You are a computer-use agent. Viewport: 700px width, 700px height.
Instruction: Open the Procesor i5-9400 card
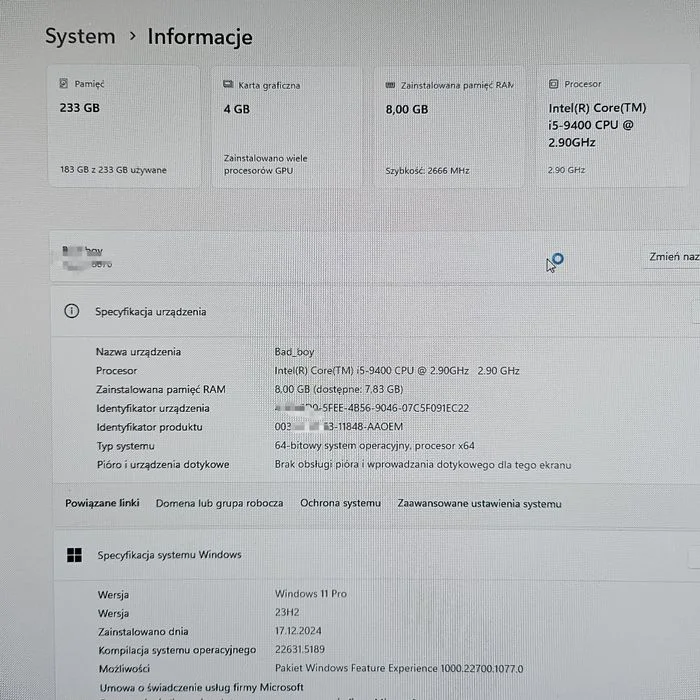pyautogui.click(x=612, y=127)
